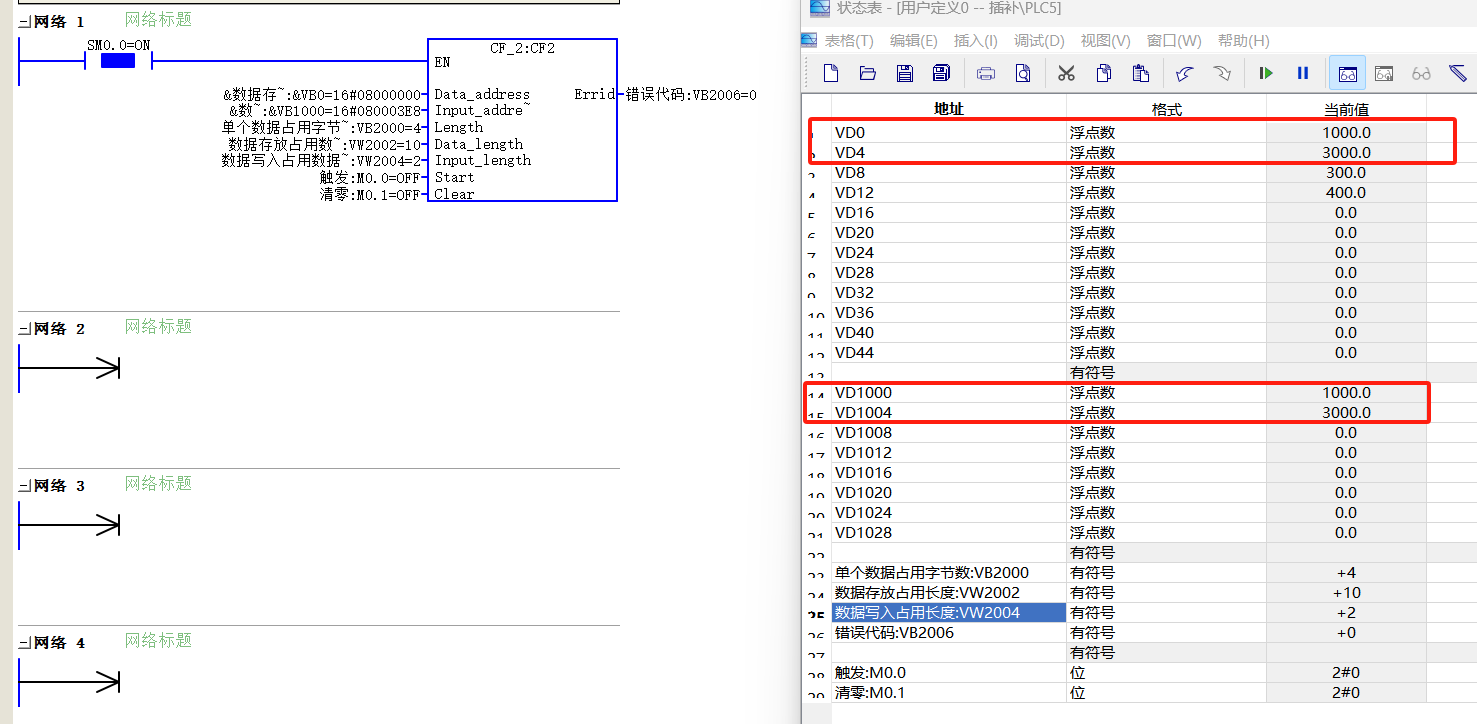Click the Copy icon in toolbar
Viewport: 1477px width, 724px height.
coord(1104,73)
